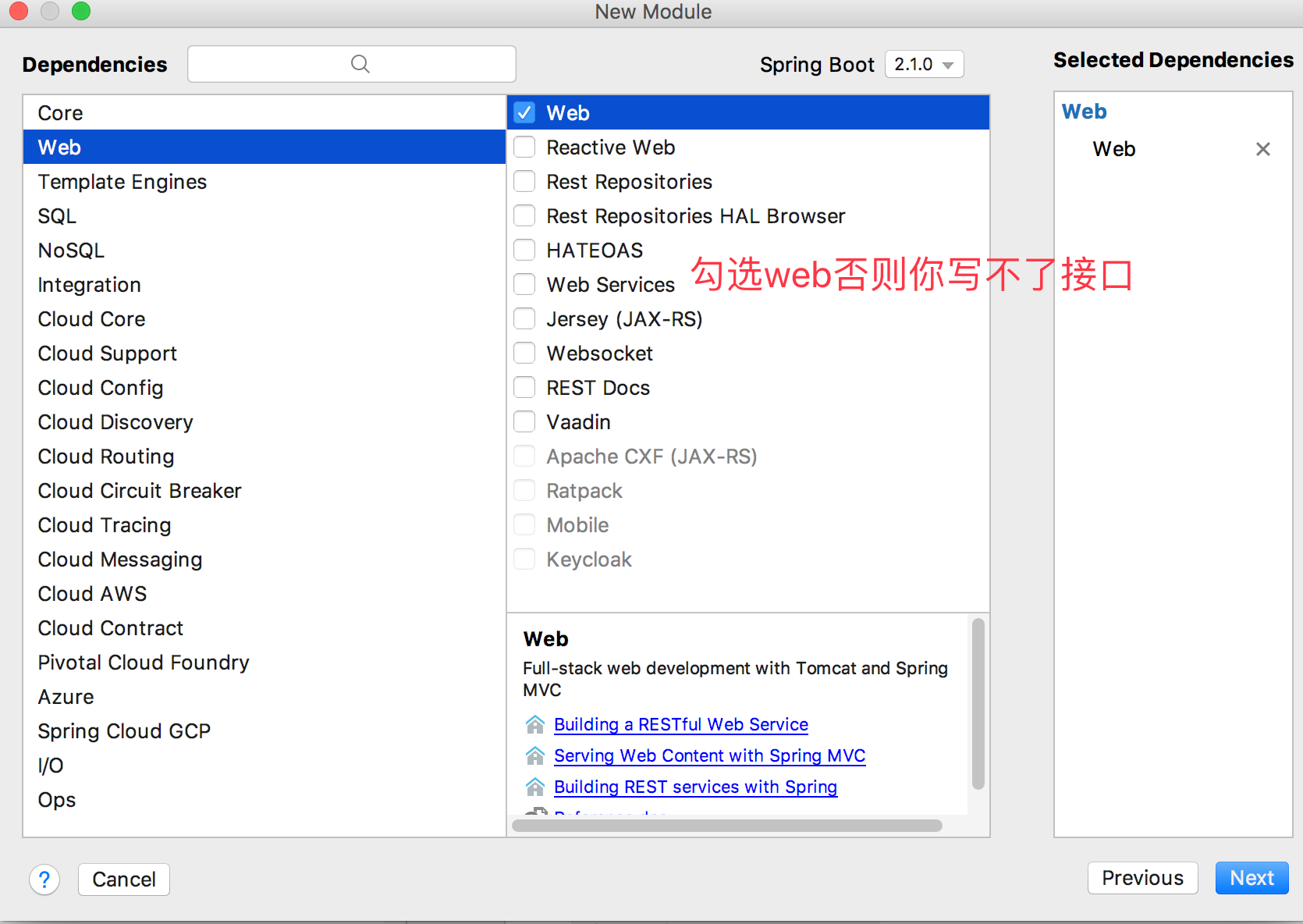Go back with the Previous button
The height and width of the screenshot is (924, 1303).
point(1142,878)
